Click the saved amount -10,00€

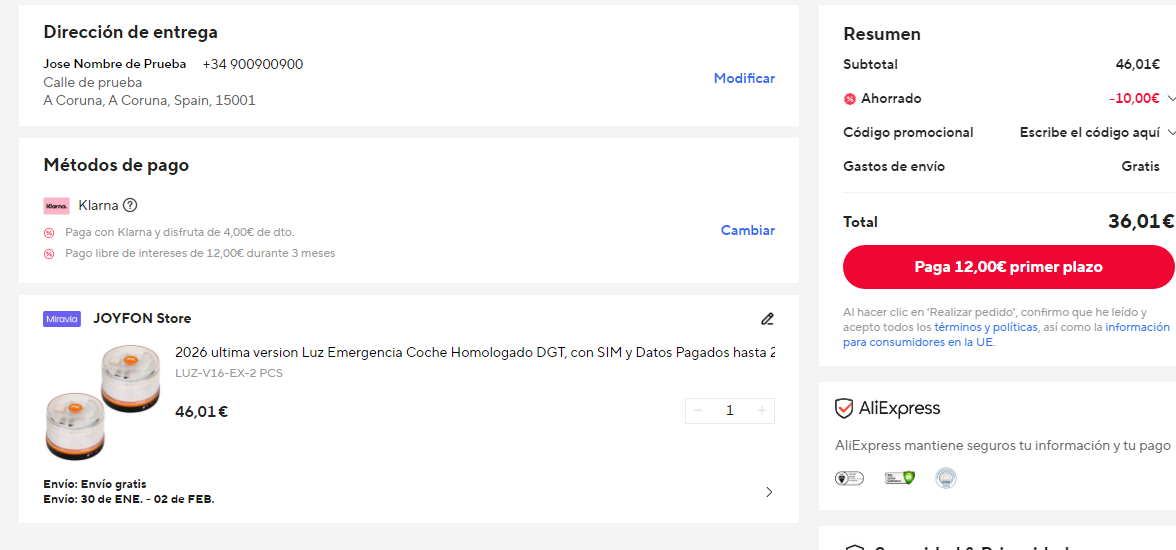click(1134, 98)
